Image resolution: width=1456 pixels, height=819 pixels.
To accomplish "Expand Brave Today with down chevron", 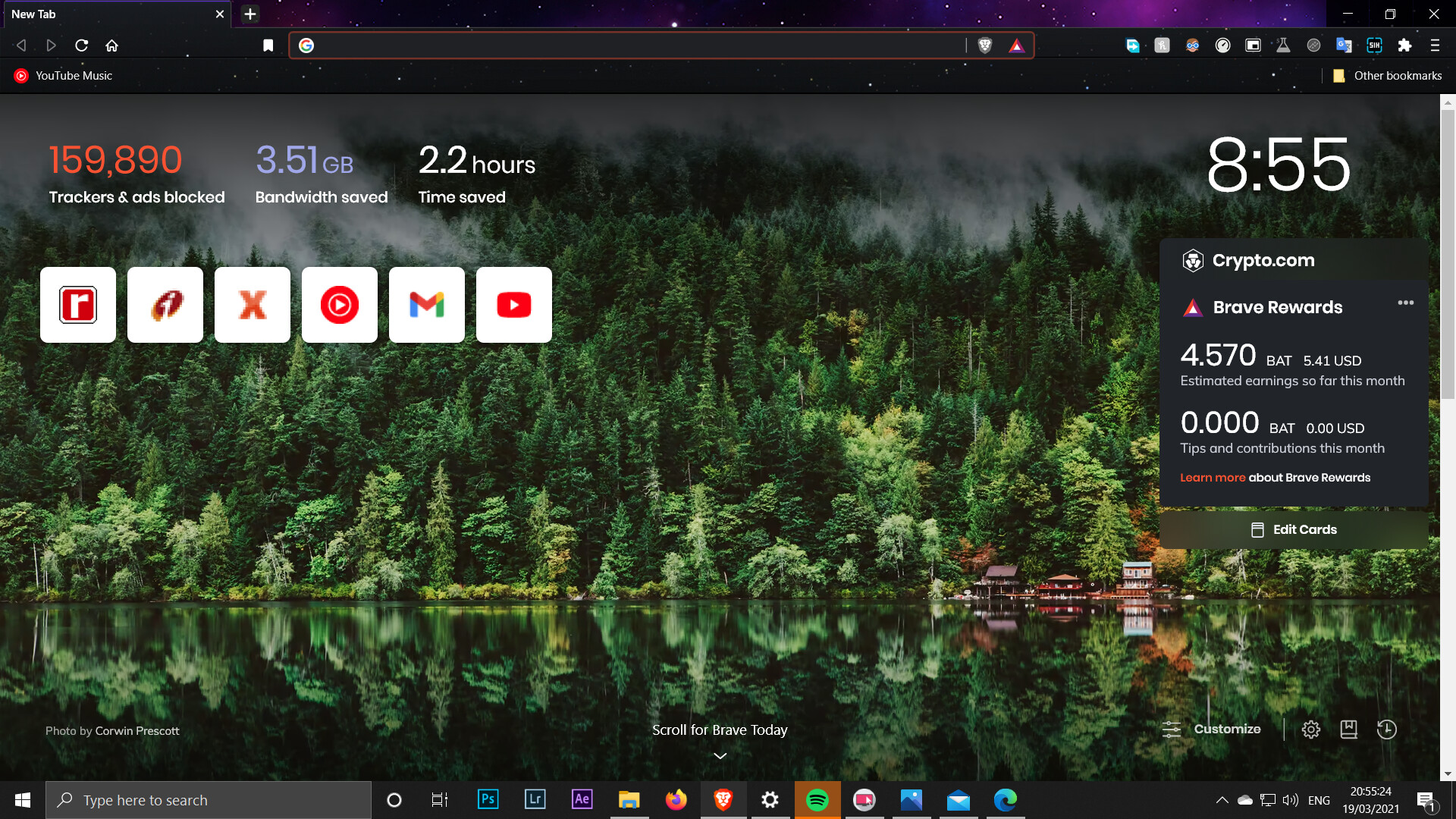I will click(720, 755).
